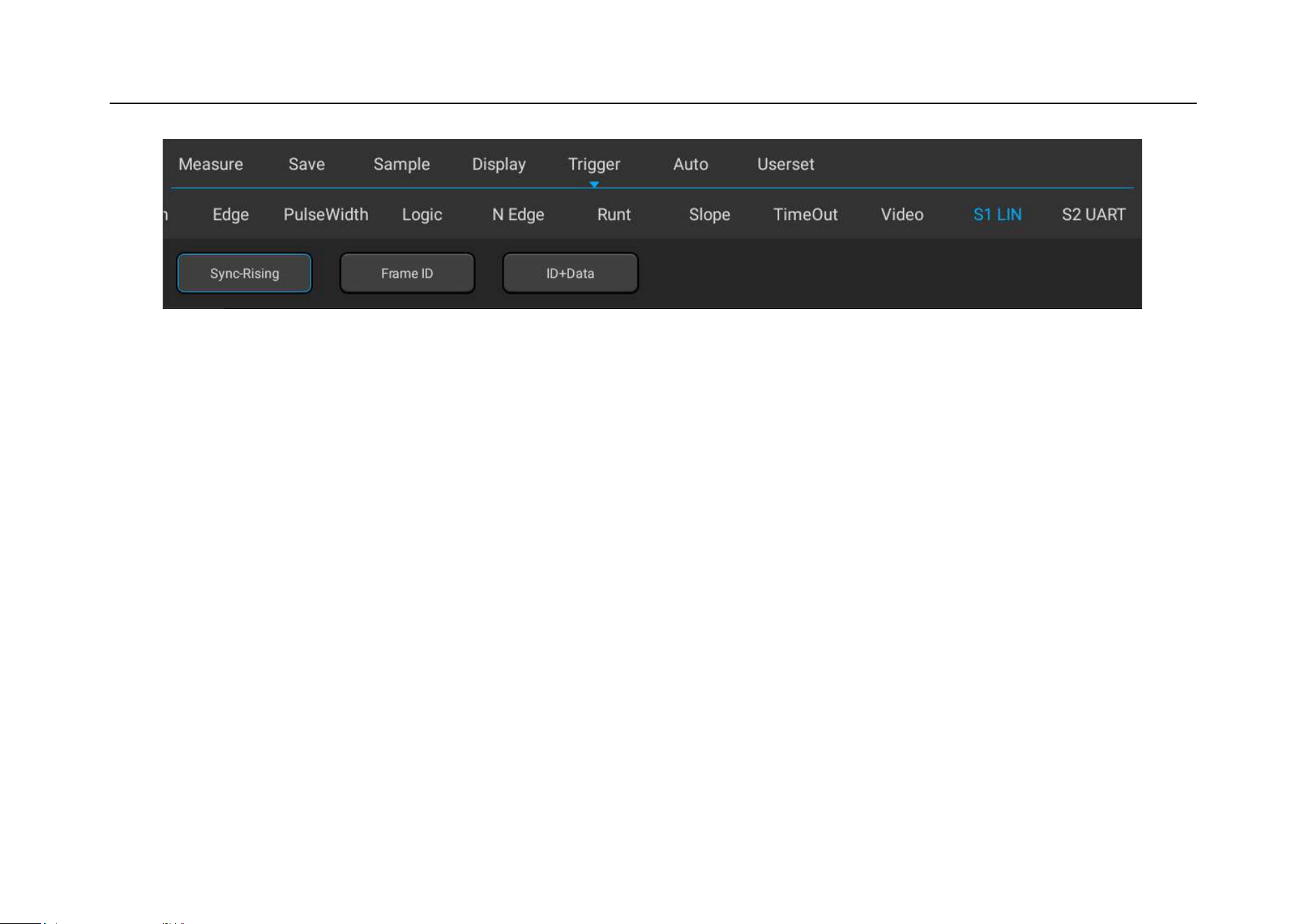The width and height of the screenshot is (1307, 924).
Task: Open the Display menu
Action: point(499,165)
